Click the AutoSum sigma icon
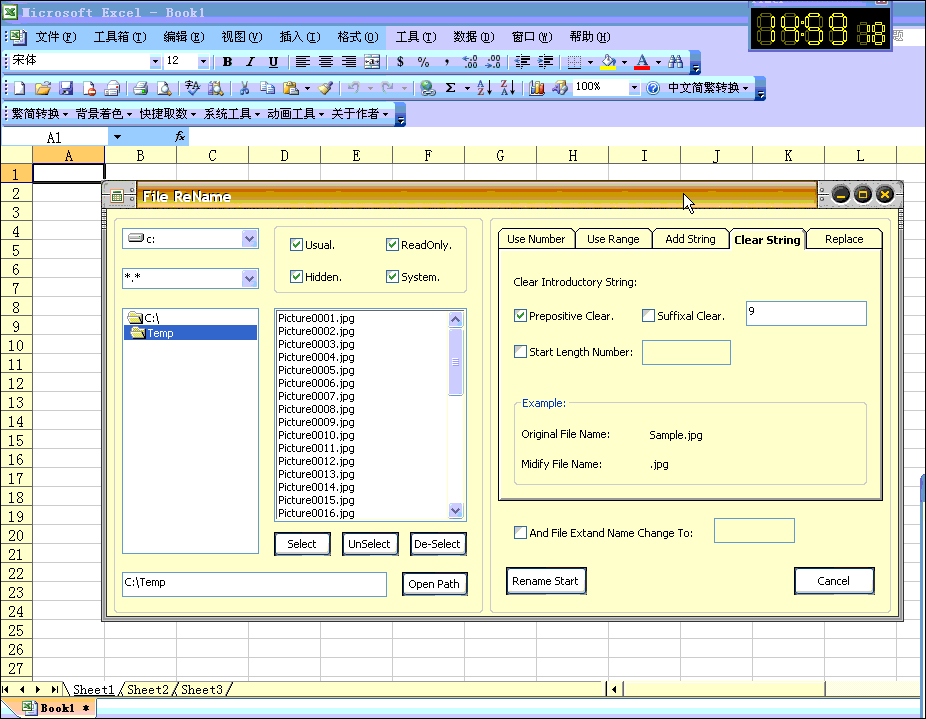 click(451, 88)
